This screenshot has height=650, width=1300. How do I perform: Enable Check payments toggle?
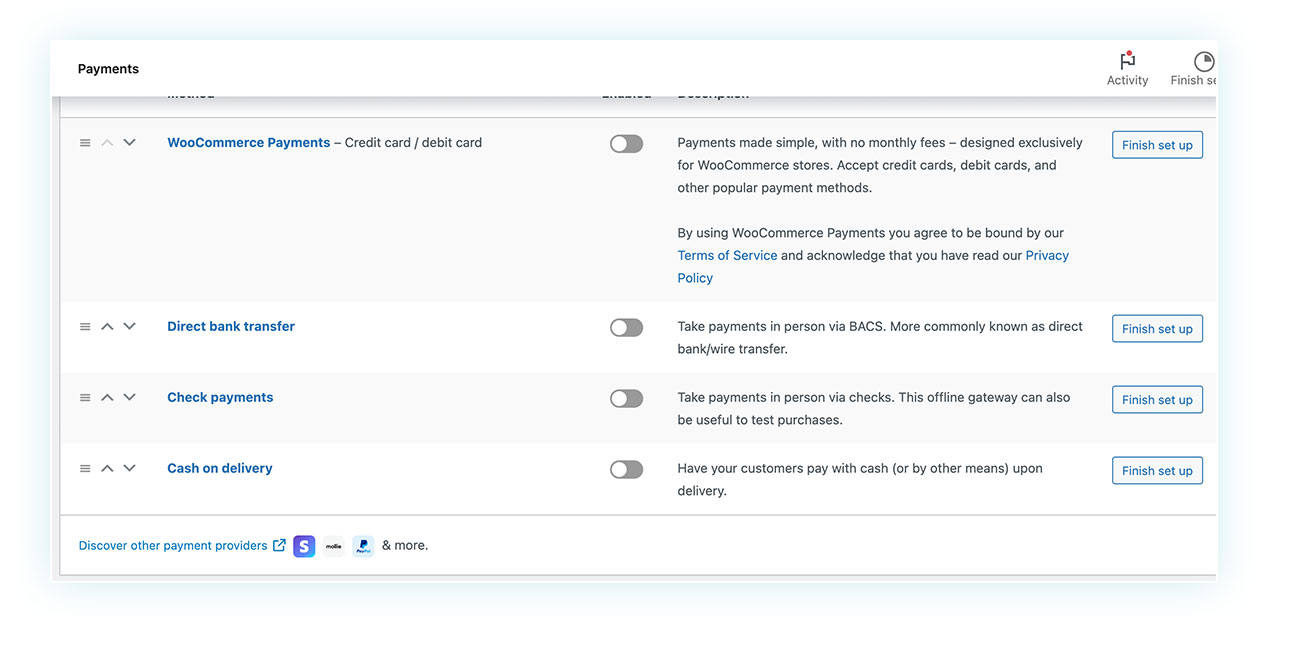pyautogui.click(x=626, y=399)
